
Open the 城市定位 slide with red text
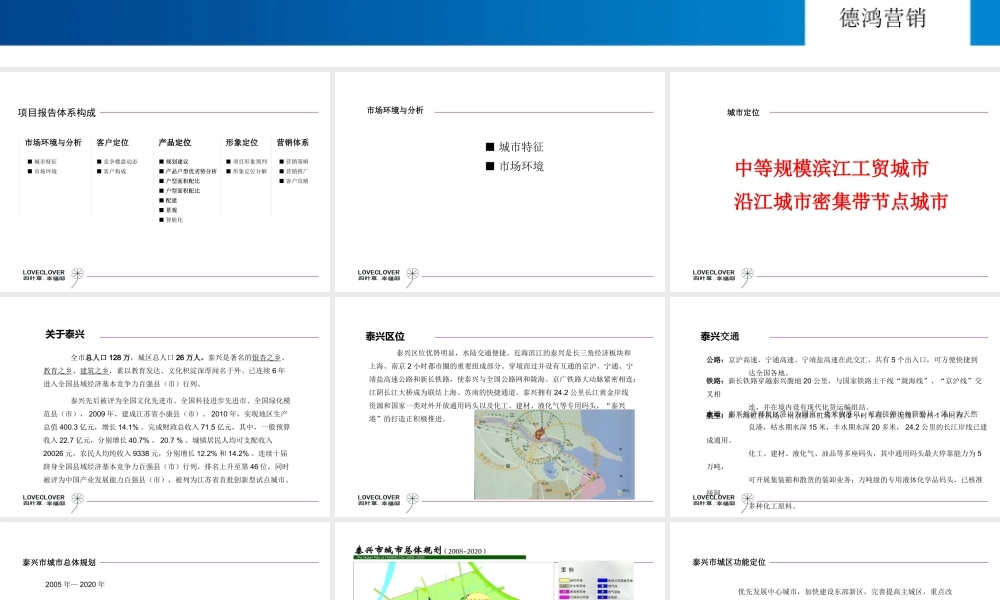point(835,182)
